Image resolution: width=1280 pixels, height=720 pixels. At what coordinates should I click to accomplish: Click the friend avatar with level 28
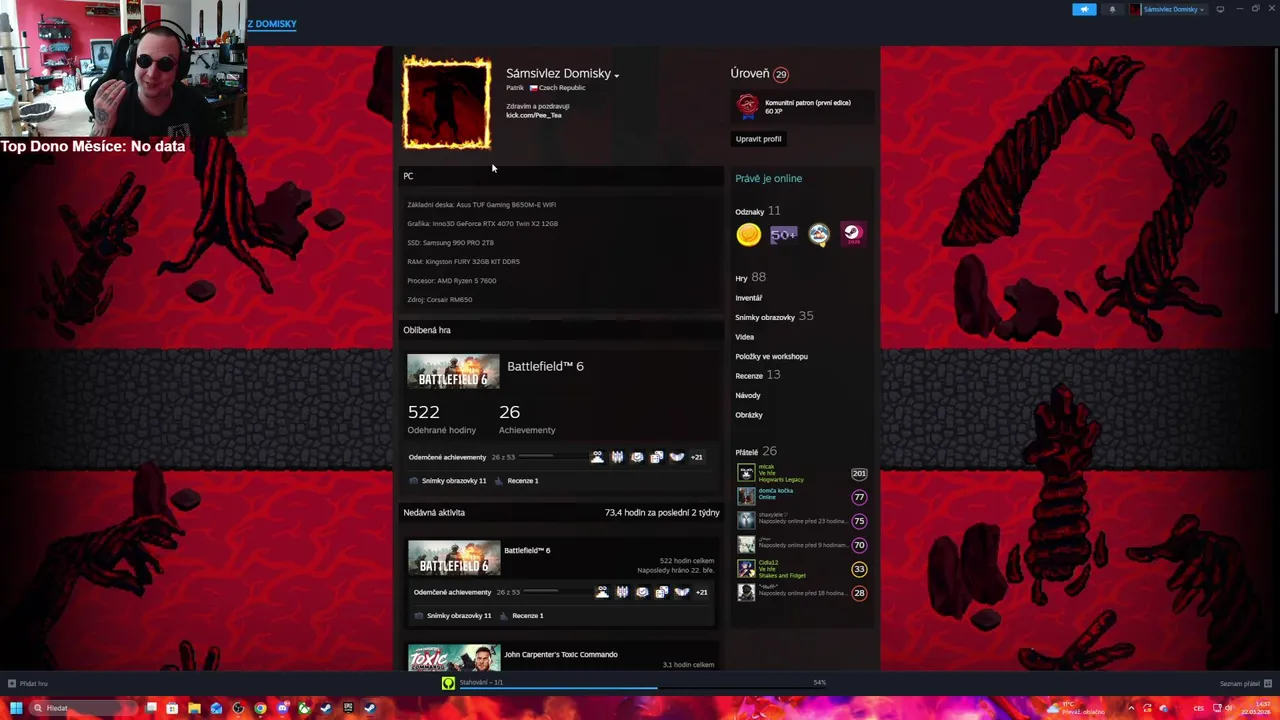746,593
